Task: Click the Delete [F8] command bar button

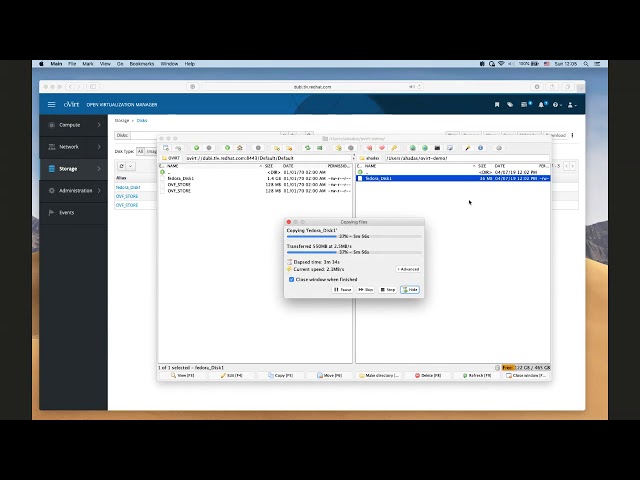Action: tap(428, 375)
